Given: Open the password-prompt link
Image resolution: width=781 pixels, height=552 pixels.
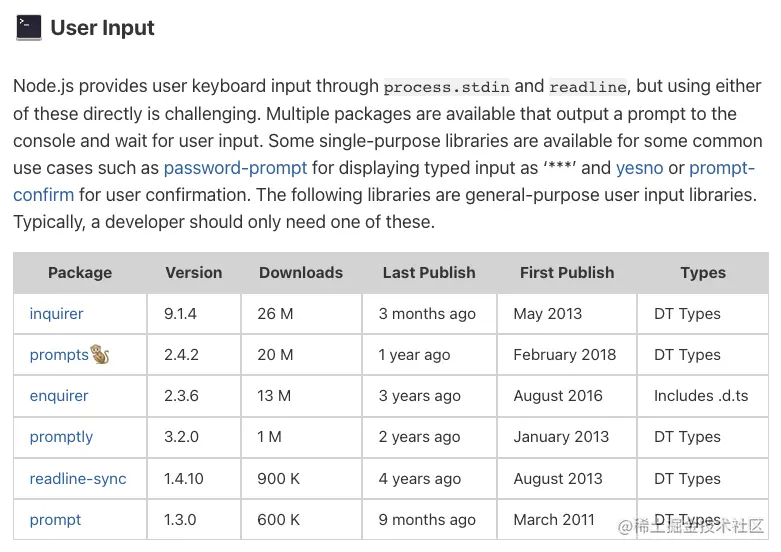Looking at the screenshot, I should click(x=235, y=168).
